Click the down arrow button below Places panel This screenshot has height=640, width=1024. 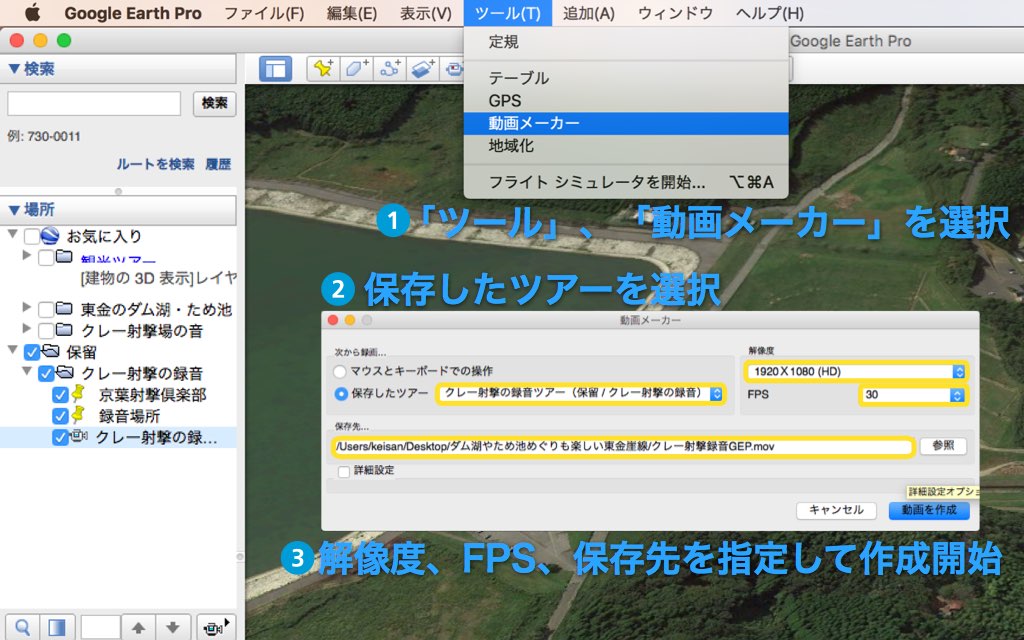pos(173,628)
